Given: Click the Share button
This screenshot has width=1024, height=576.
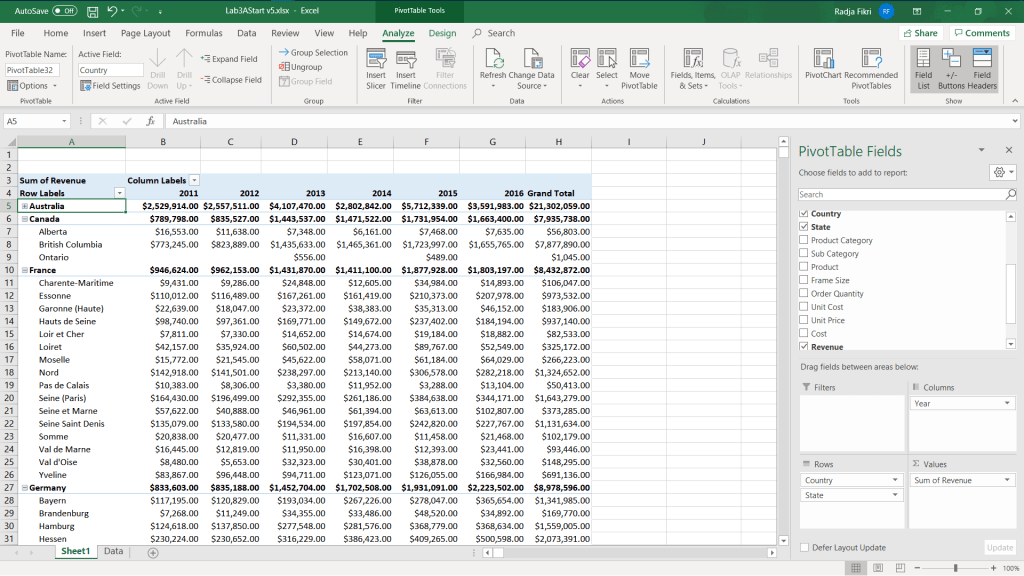Looking at the screenshot, I should point(920,33).
